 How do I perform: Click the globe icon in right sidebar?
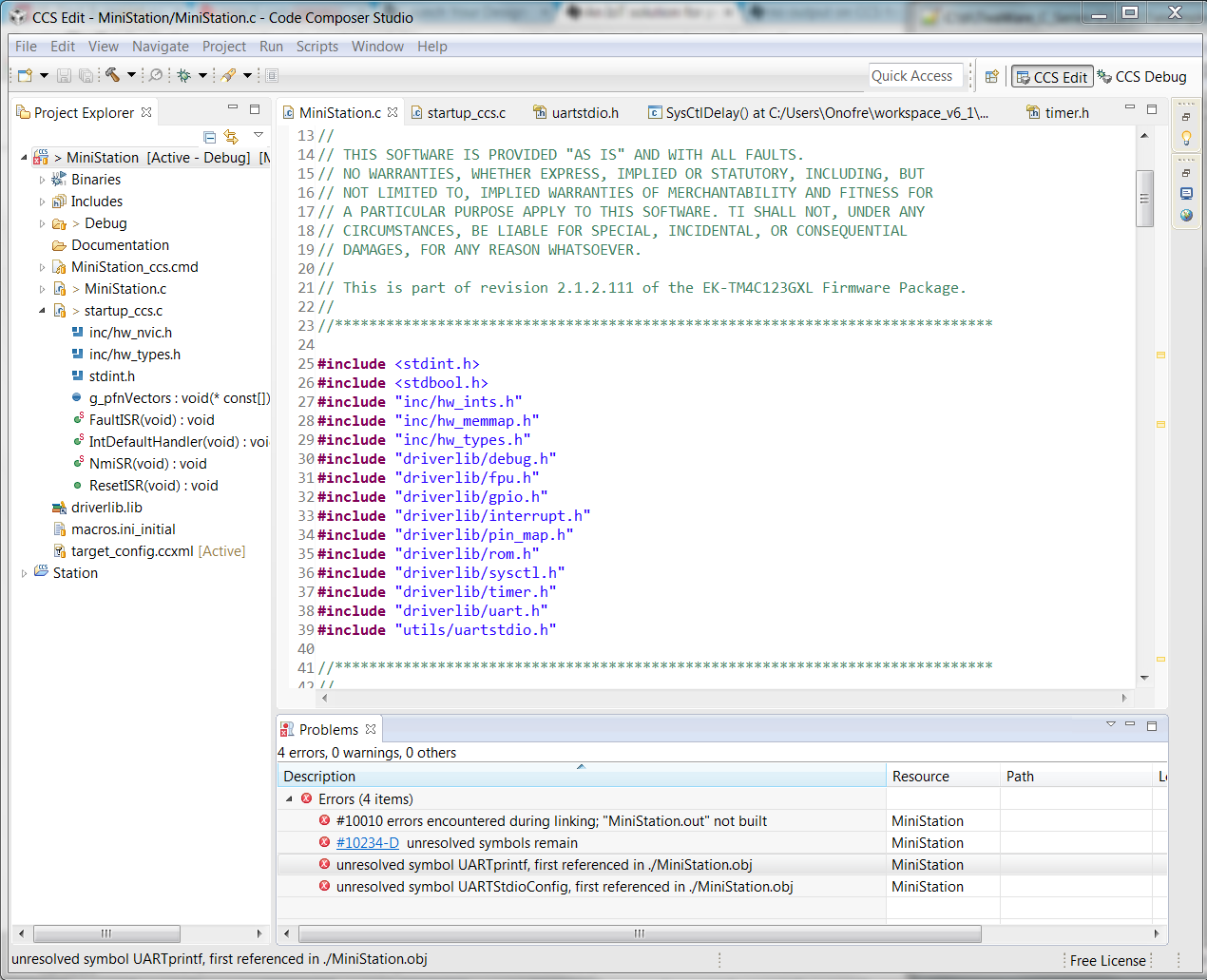click(x=1186, y=215)
